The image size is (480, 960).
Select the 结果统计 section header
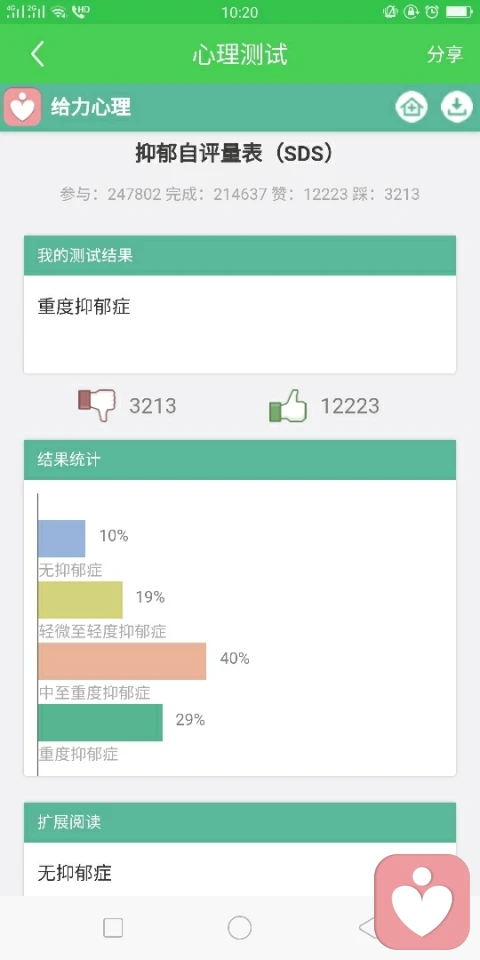coord(240,460)
